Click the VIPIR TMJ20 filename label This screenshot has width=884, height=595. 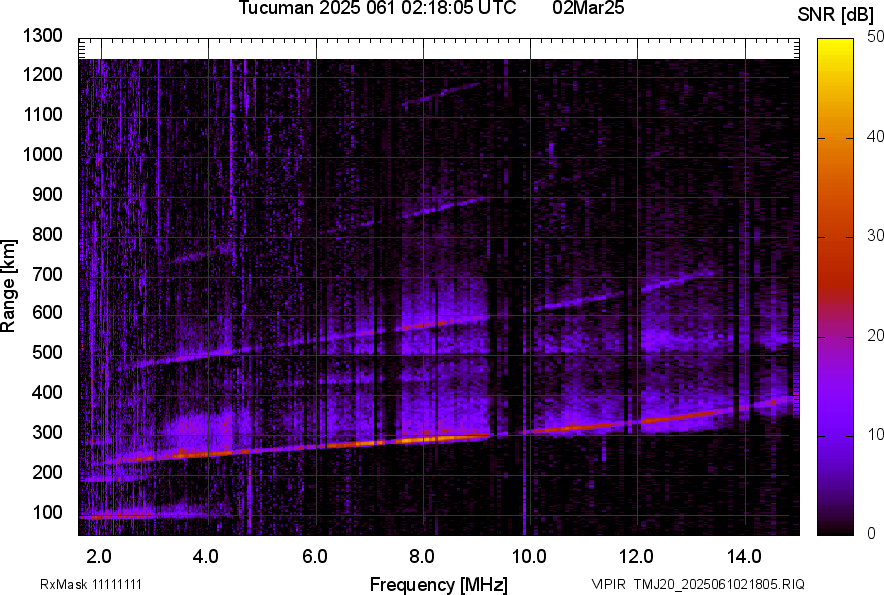[697, 584]
